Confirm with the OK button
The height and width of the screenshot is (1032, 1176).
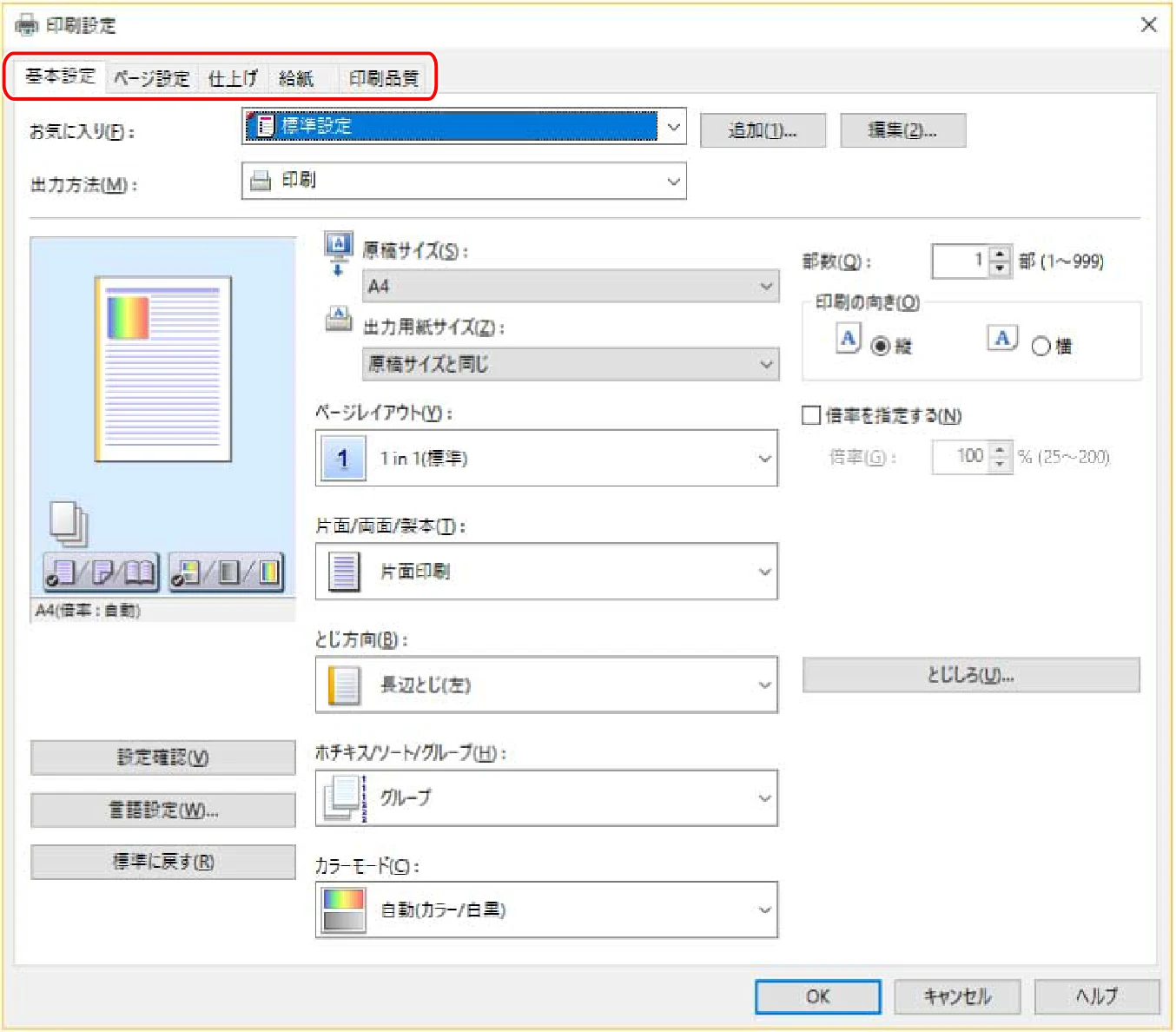tap(817, 996)
